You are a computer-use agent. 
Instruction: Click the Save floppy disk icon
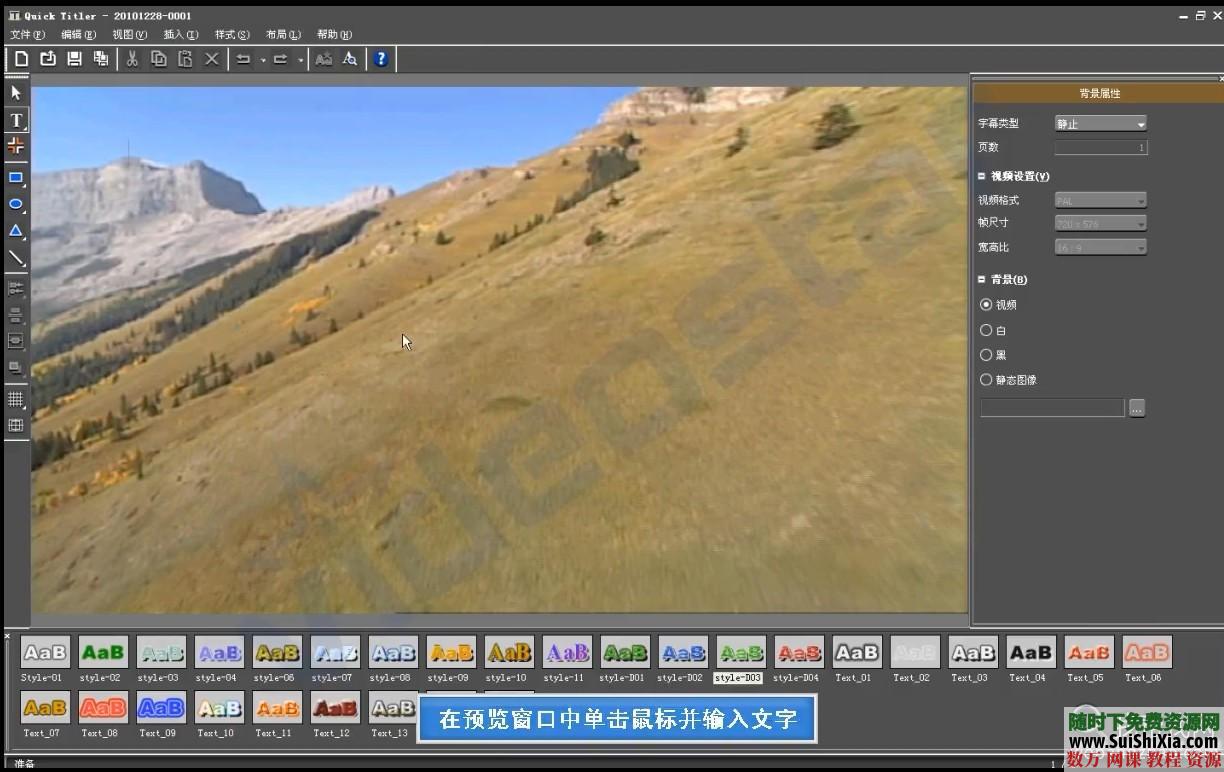[74, 59]
